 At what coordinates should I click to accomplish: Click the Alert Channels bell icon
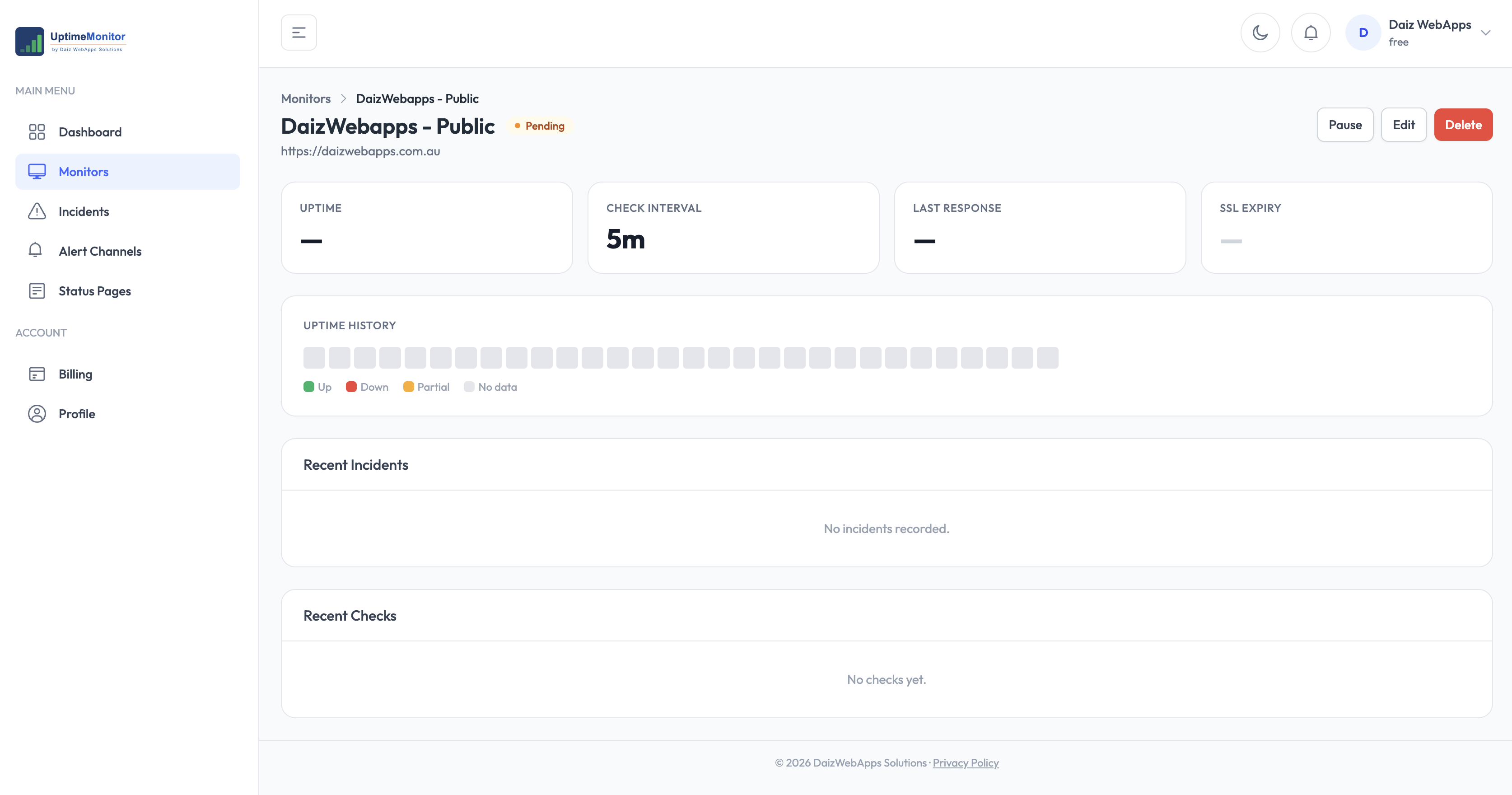[35, 251]
